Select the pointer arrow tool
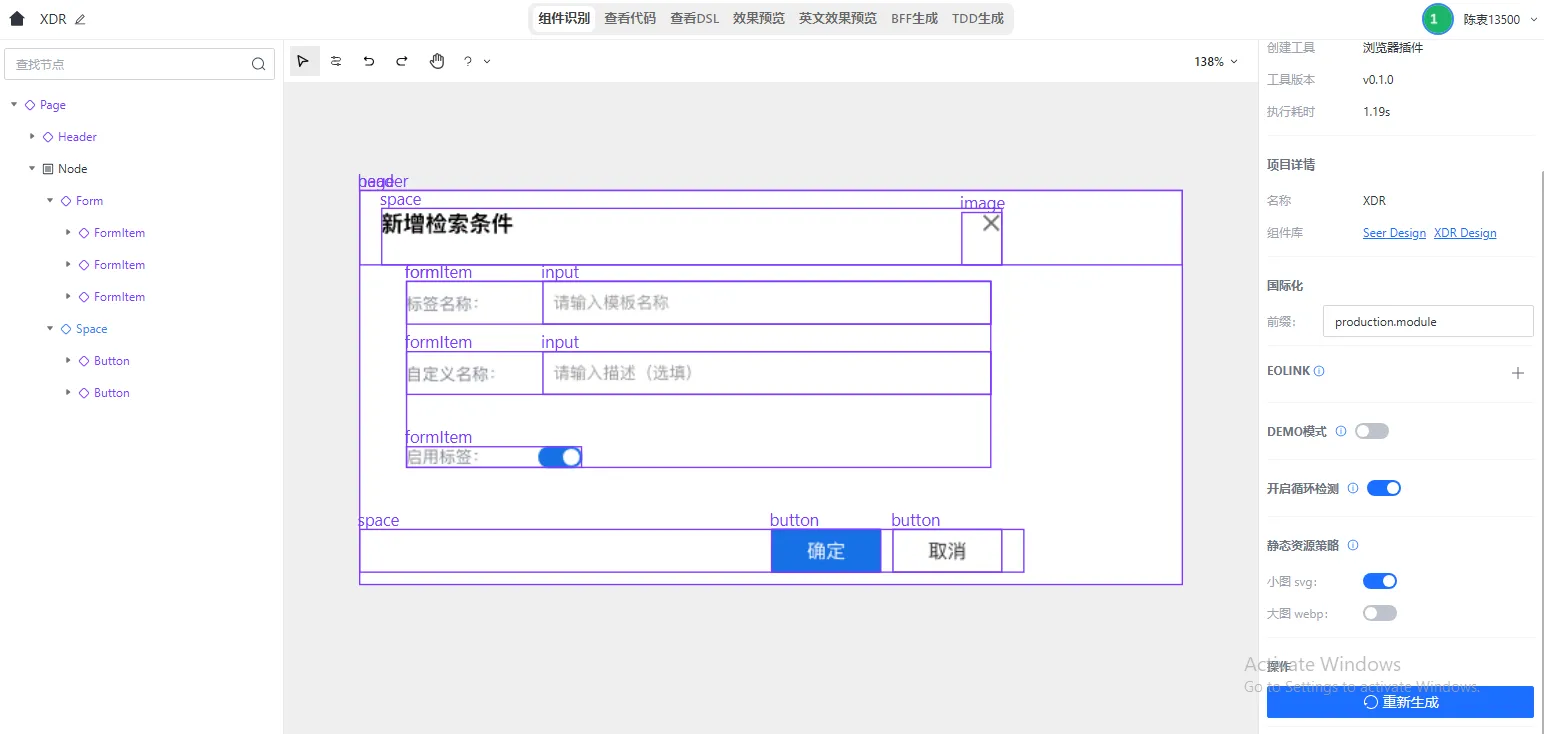Viewport: 1544px width, 734px height. point(303,61)
